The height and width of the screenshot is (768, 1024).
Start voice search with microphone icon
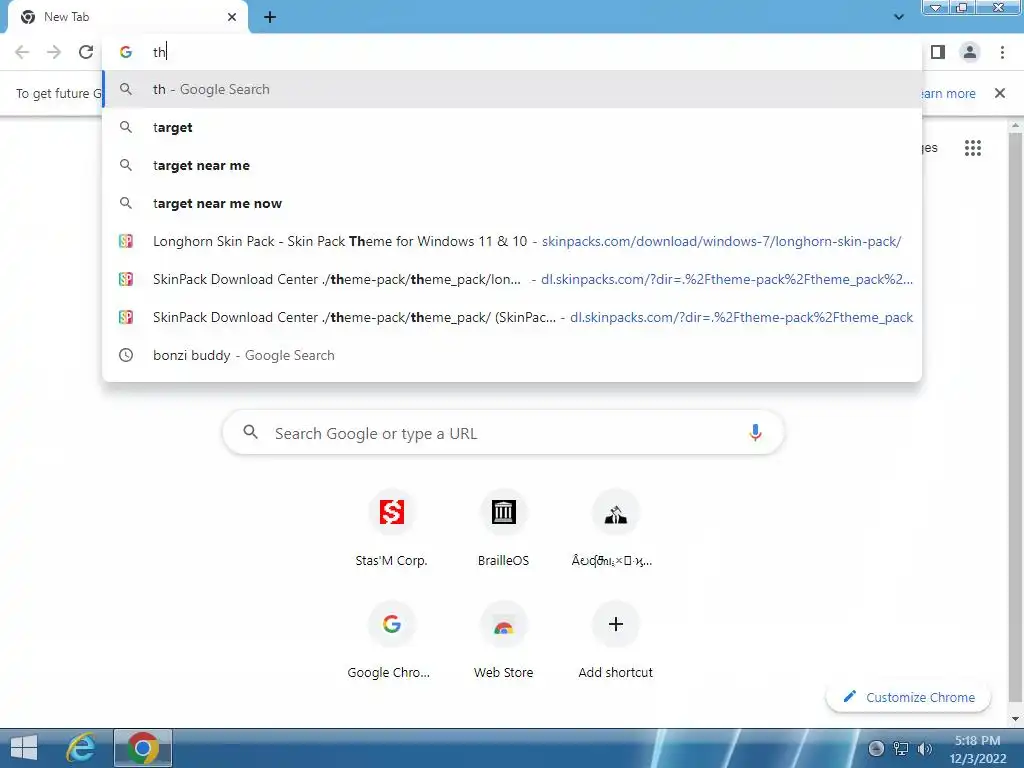755,432
